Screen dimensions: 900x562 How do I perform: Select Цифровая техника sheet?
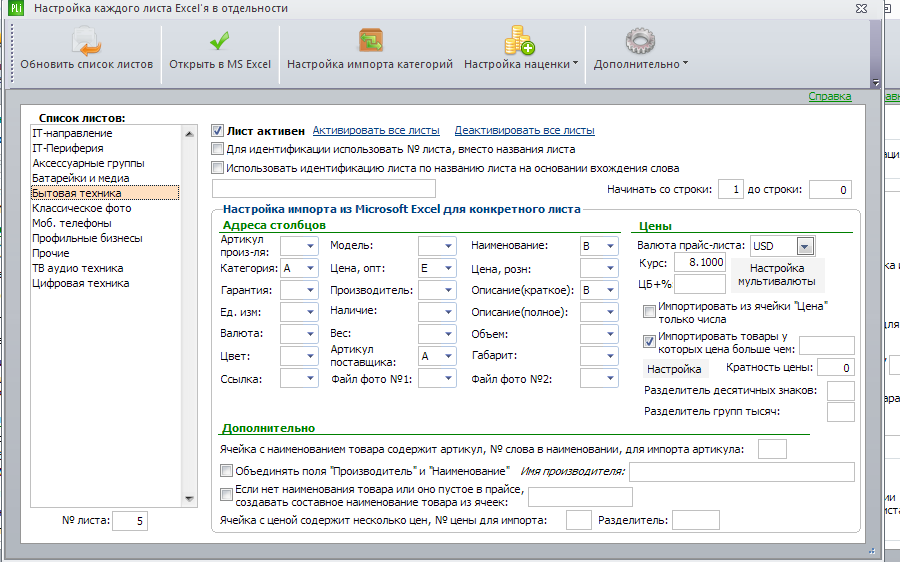tap(80, 283)
